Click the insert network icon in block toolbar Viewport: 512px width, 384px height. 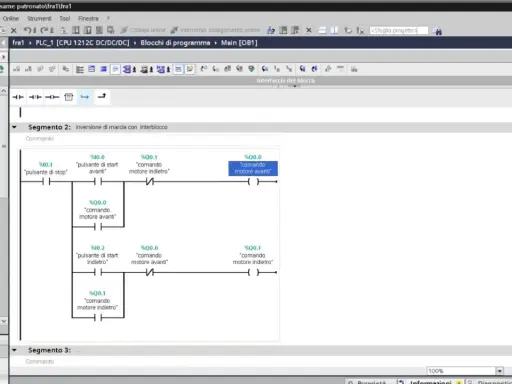(x=16, y=69)
